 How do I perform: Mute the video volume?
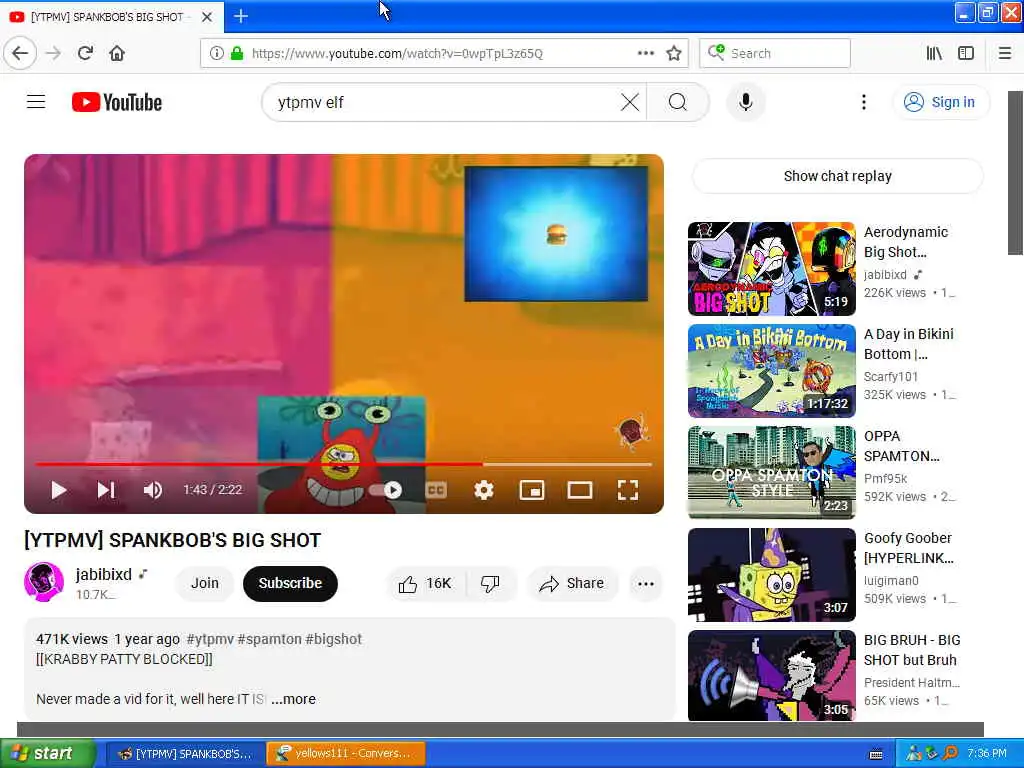[153, 490]
